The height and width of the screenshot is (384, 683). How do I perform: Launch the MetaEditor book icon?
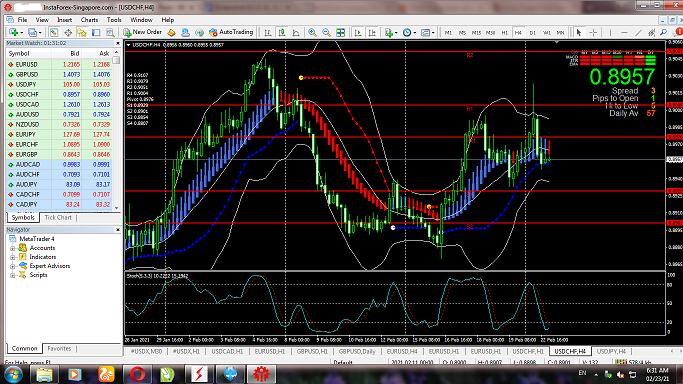pyautogui.click(x=171, y=32)
